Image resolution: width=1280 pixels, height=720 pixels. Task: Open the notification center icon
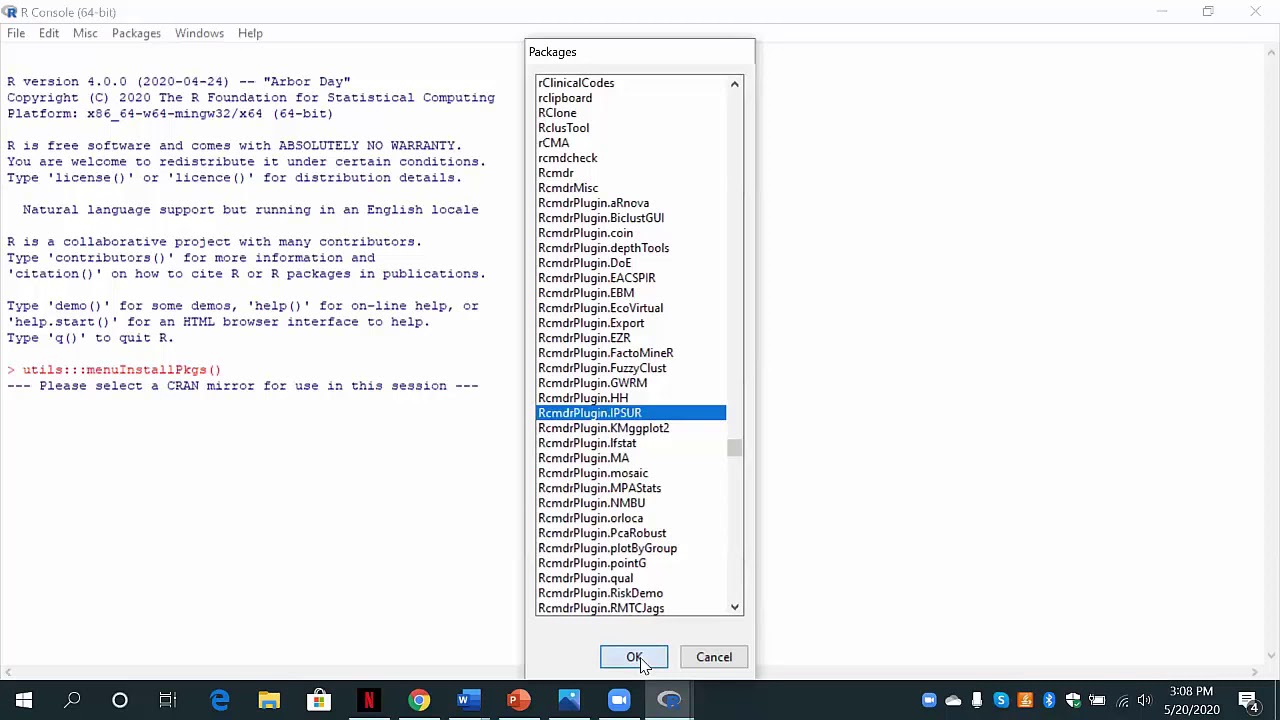pos(1249,700)
